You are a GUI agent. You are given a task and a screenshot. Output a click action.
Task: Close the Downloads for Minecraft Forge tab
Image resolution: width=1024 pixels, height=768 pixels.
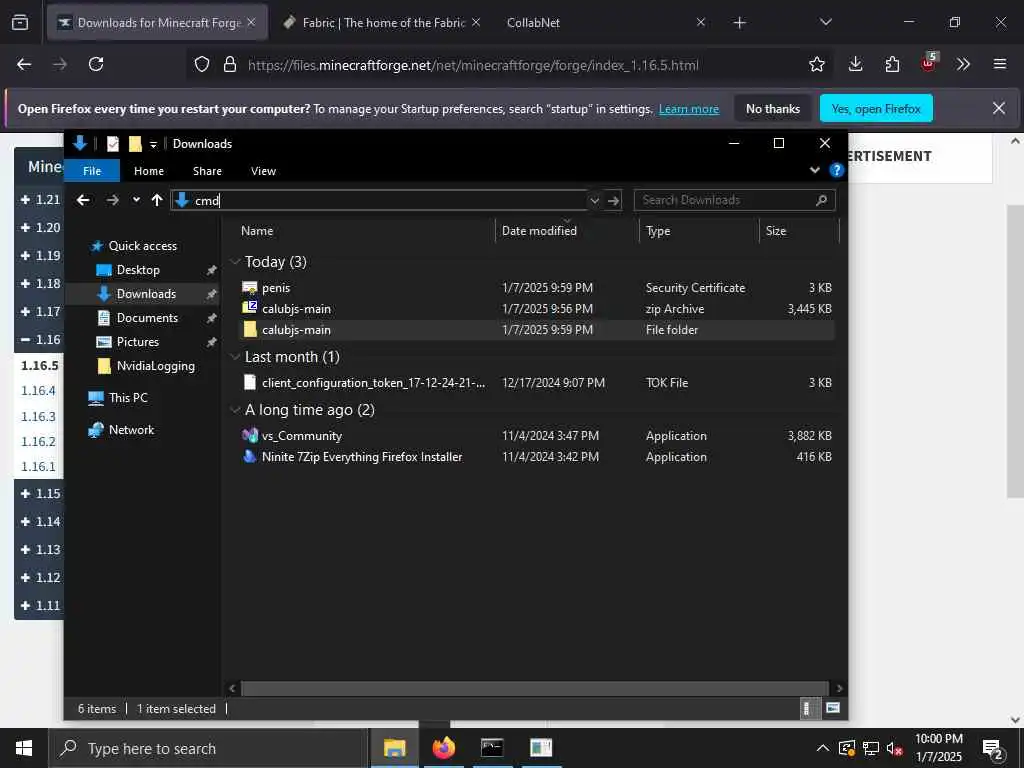point(251,22)
